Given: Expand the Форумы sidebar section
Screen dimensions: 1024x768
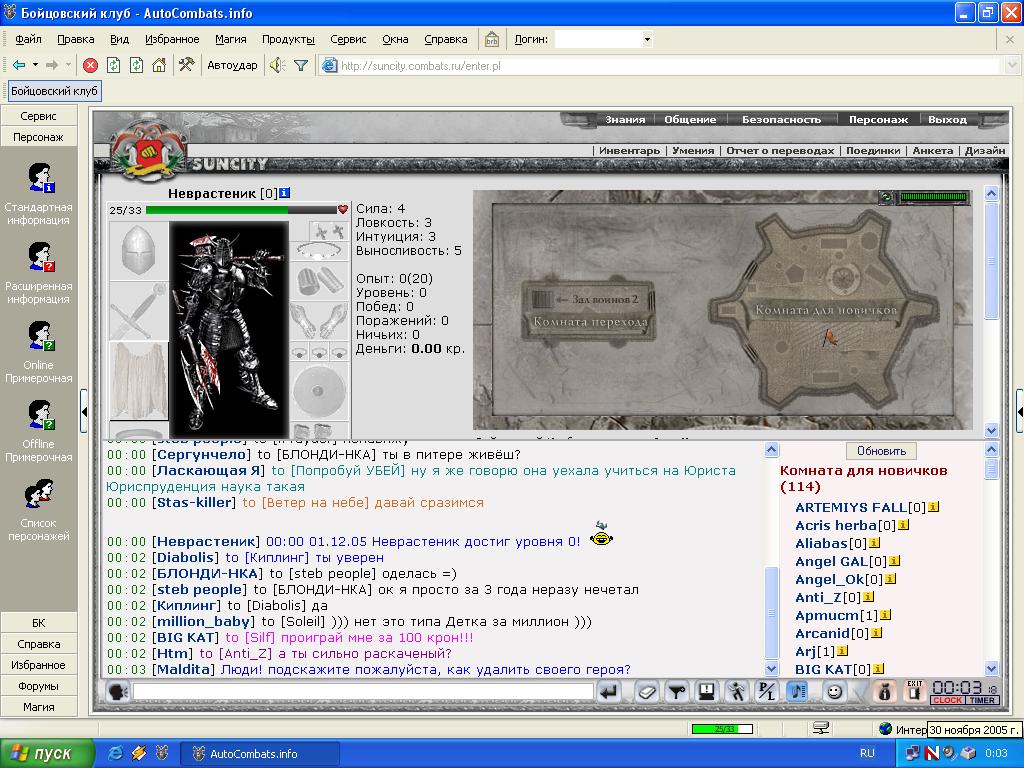Looking at the screenshot, I should [x=39, y=686].
